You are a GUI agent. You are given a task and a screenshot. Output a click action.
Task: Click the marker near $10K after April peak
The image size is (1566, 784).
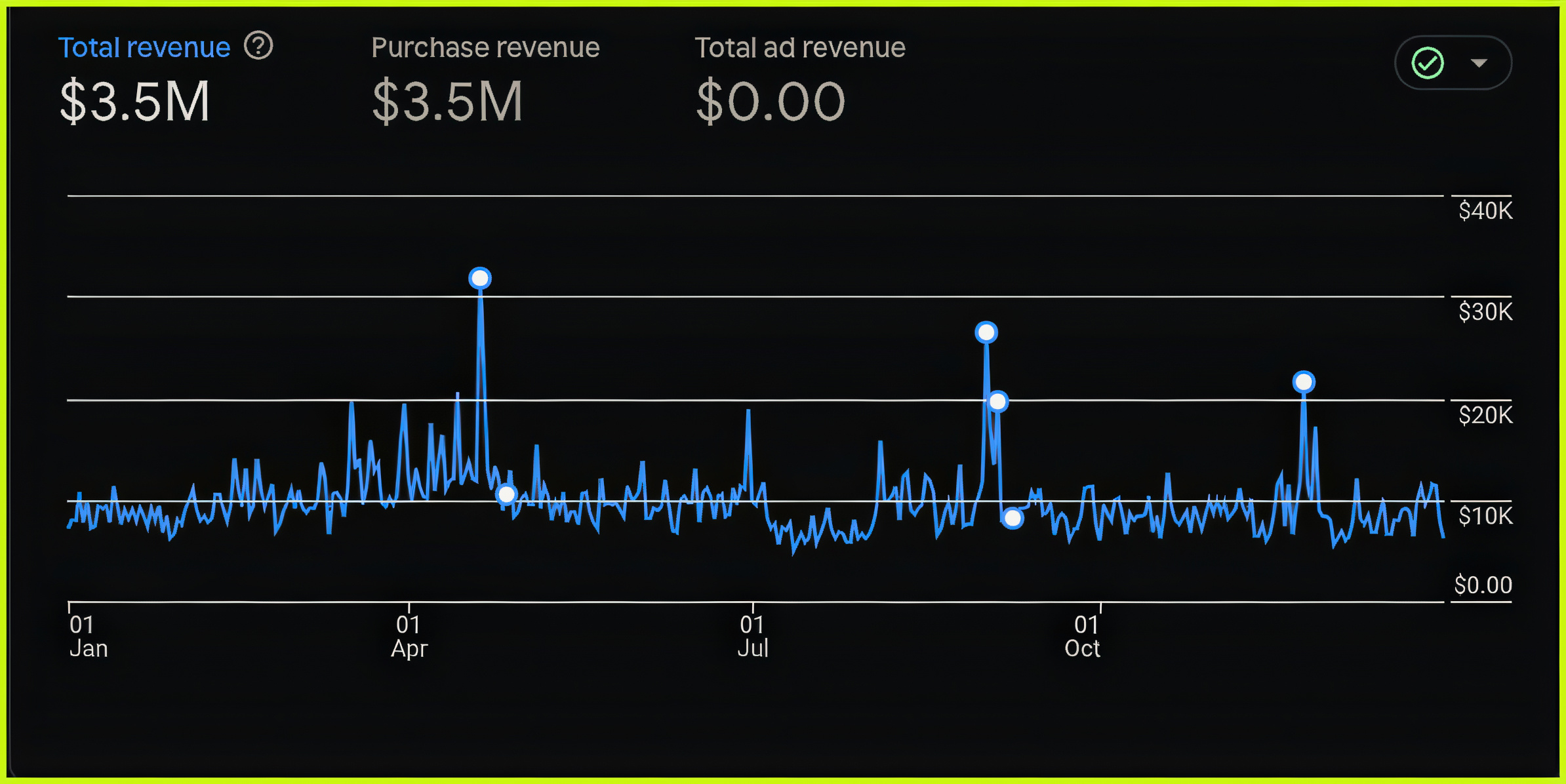pos(506,494)
